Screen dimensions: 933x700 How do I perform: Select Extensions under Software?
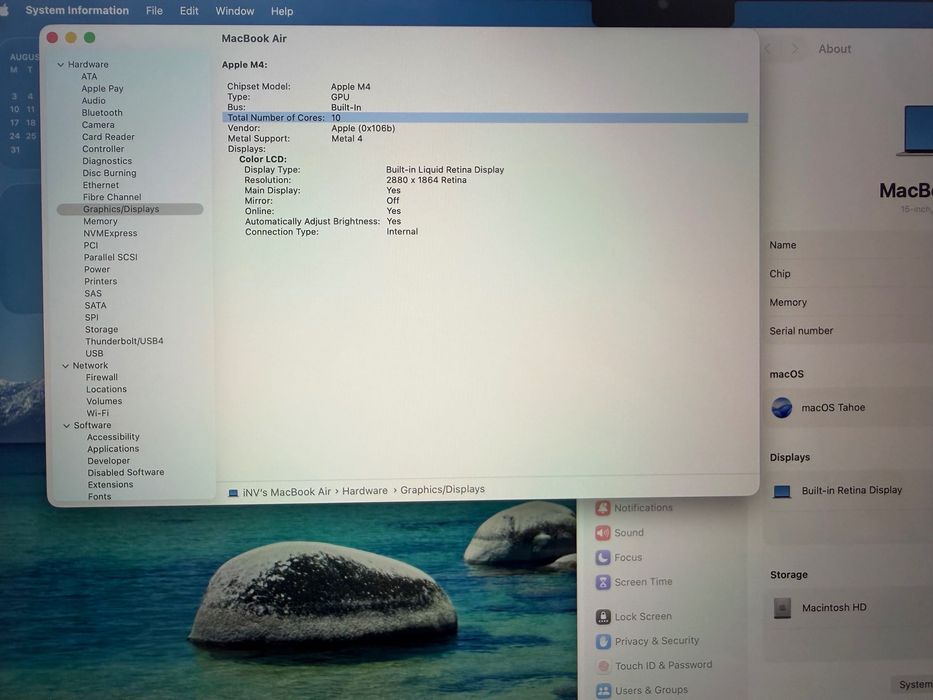110,484
